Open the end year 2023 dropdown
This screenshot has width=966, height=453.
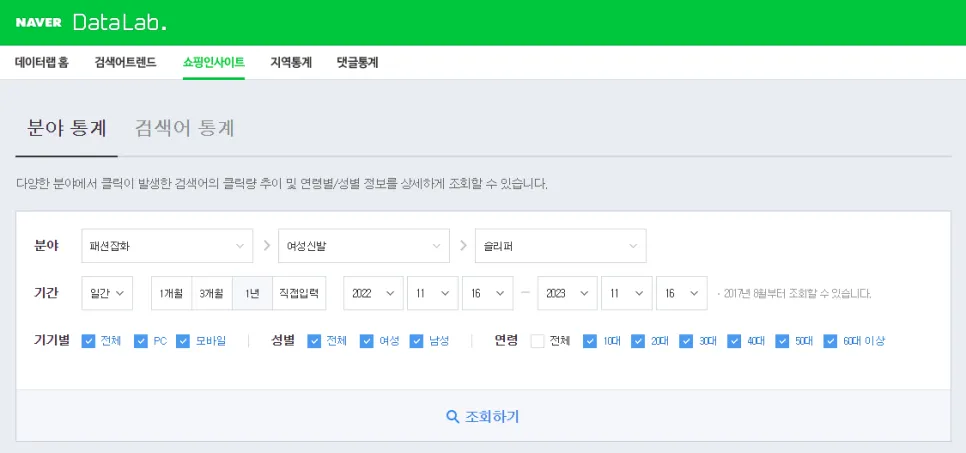coord(567,293)
